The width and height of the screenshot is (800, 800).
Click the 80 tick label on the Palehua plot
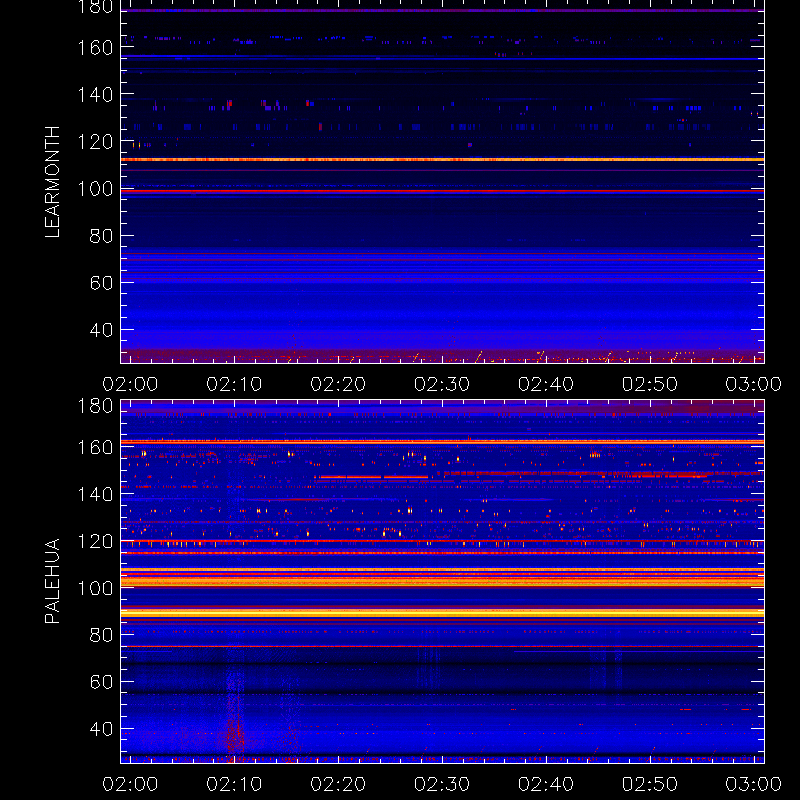tap(101, 635)
